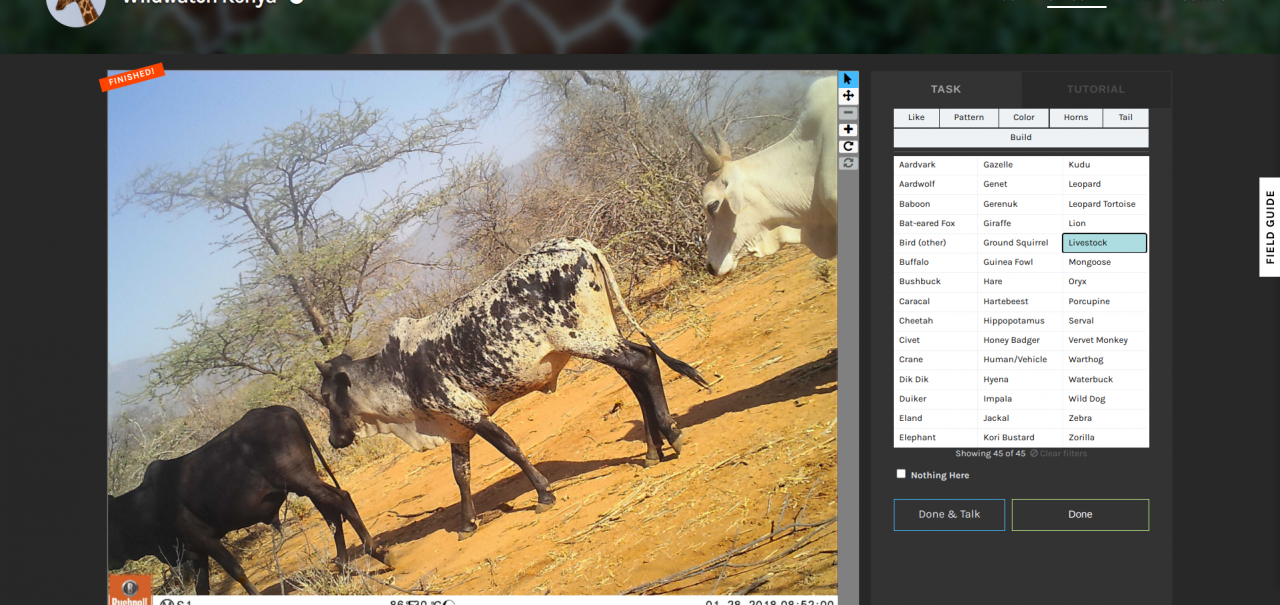This screenshot has height=605, width=1280.
Task: Pick the Impala option
Action: (1020, 399)
